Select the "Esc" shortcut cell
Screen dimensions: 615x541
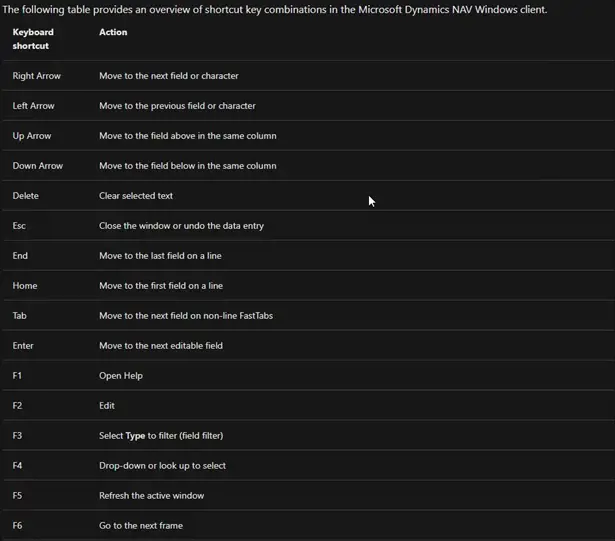(x=20, y=226)
